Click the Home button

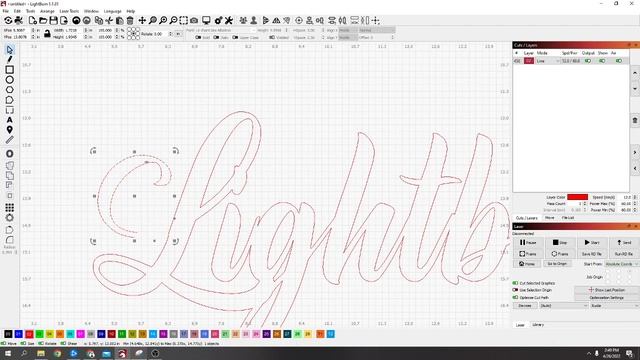click(527, 264)
